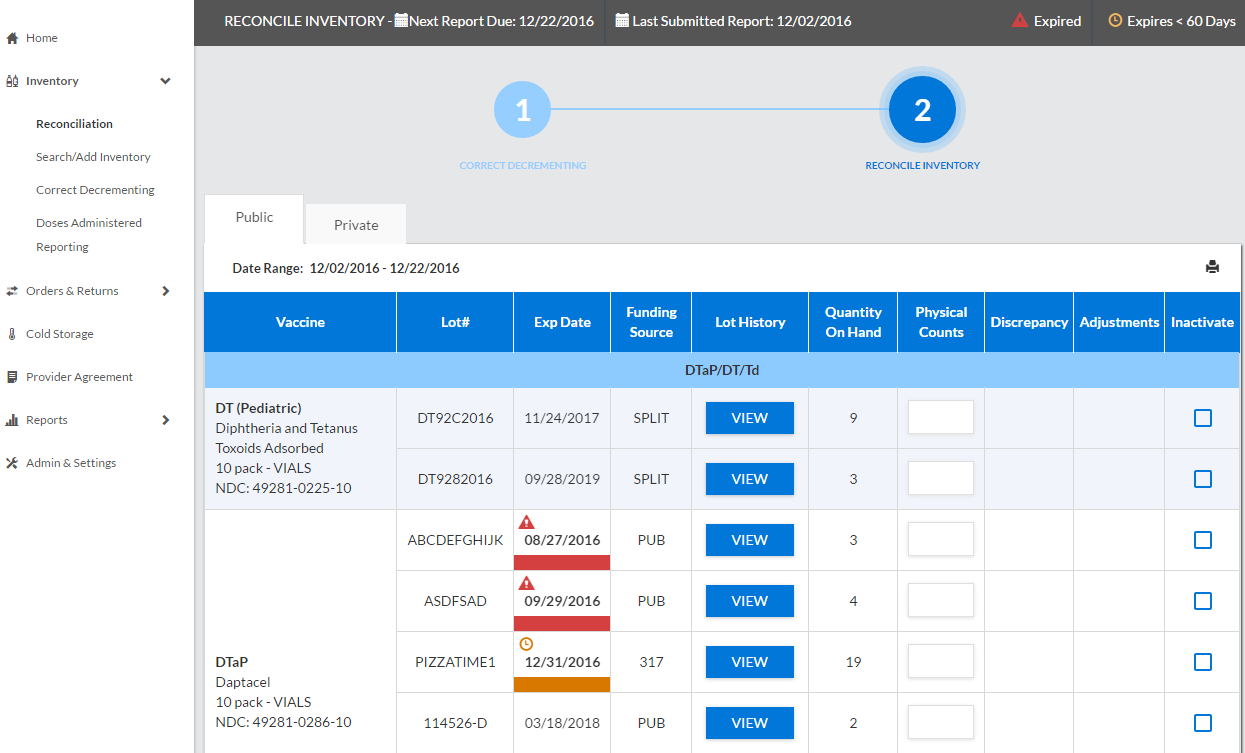
Task: Click the Reports icon in sidebar
Action: [x=11, y=420]
